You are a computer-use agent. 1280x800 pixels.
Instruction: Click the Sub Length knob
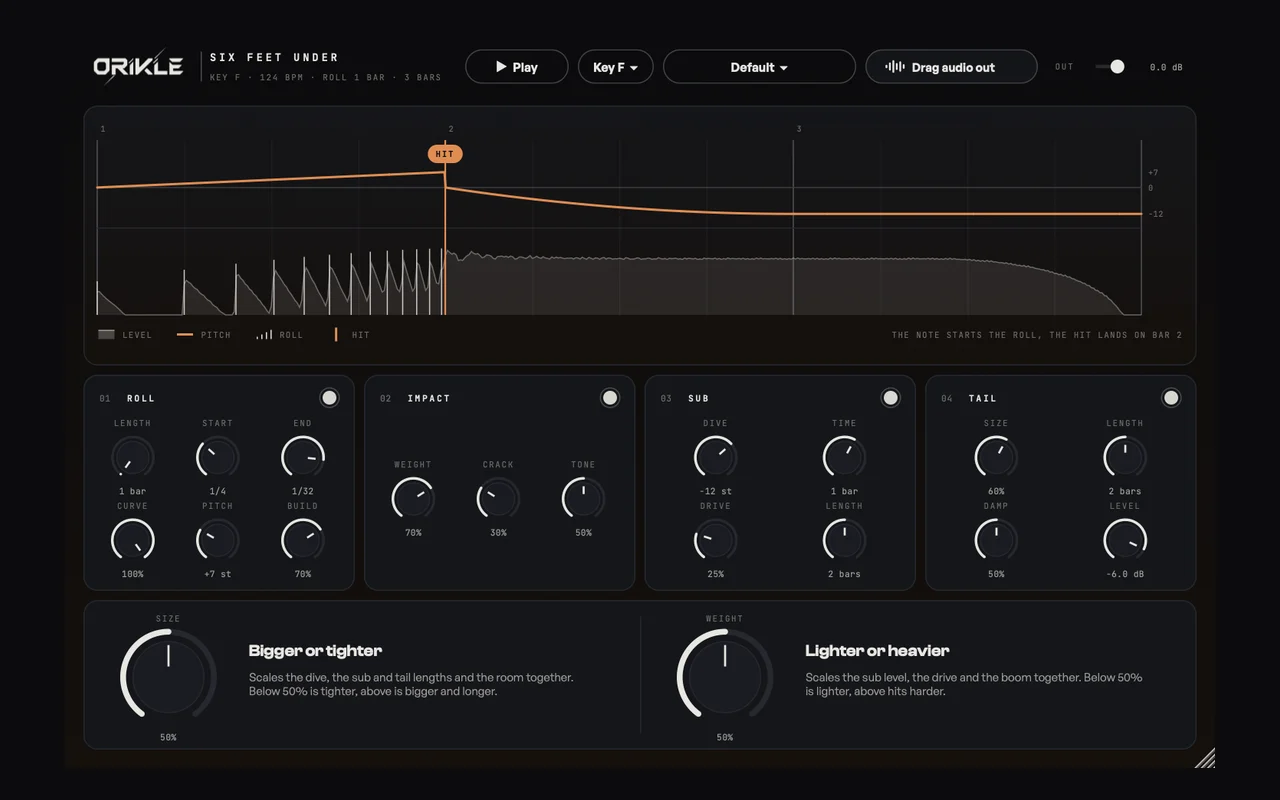click(x=845, y=540)
